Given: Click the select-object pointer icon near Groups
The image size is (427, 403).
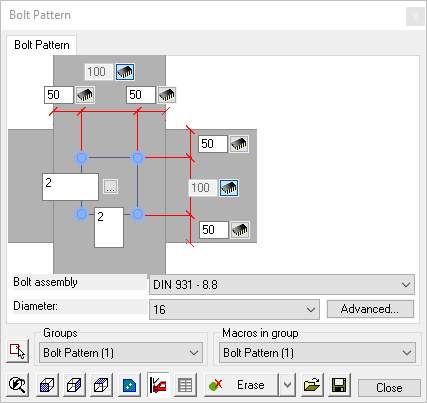Looking at the screenshot, I should tap(17, 351).
